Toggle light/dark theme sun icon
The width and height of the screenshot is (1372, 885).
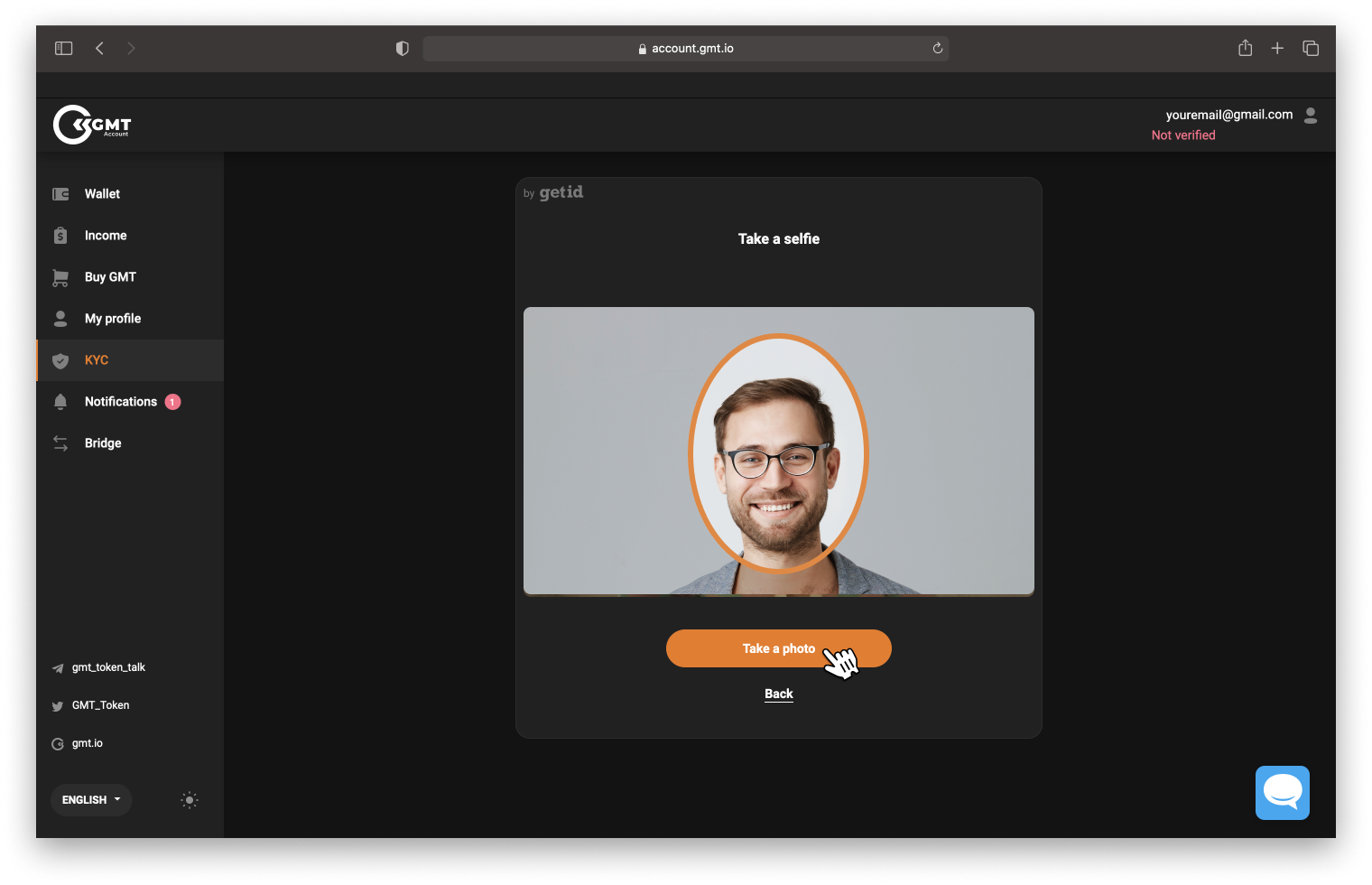click(x=190, y=800)
